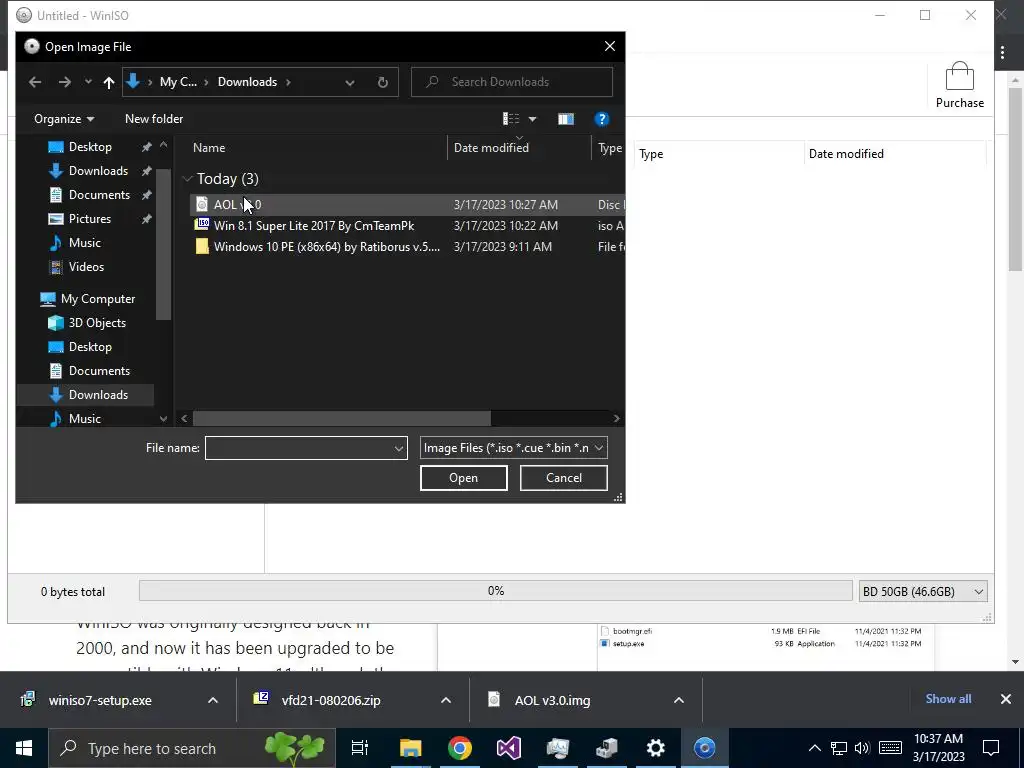This screenshot has height=768, width=1024.
Task: Open File Explorer from taskbar
Action: pos(410,748)
